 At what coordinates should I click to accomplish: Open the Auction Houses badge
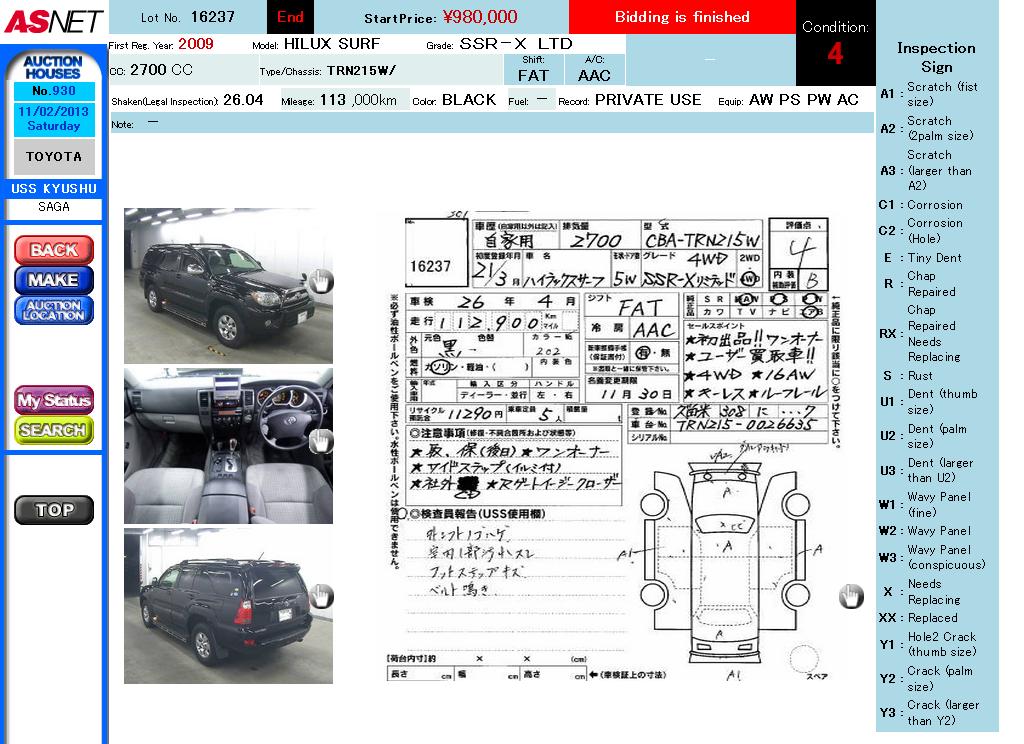point(53,67)
